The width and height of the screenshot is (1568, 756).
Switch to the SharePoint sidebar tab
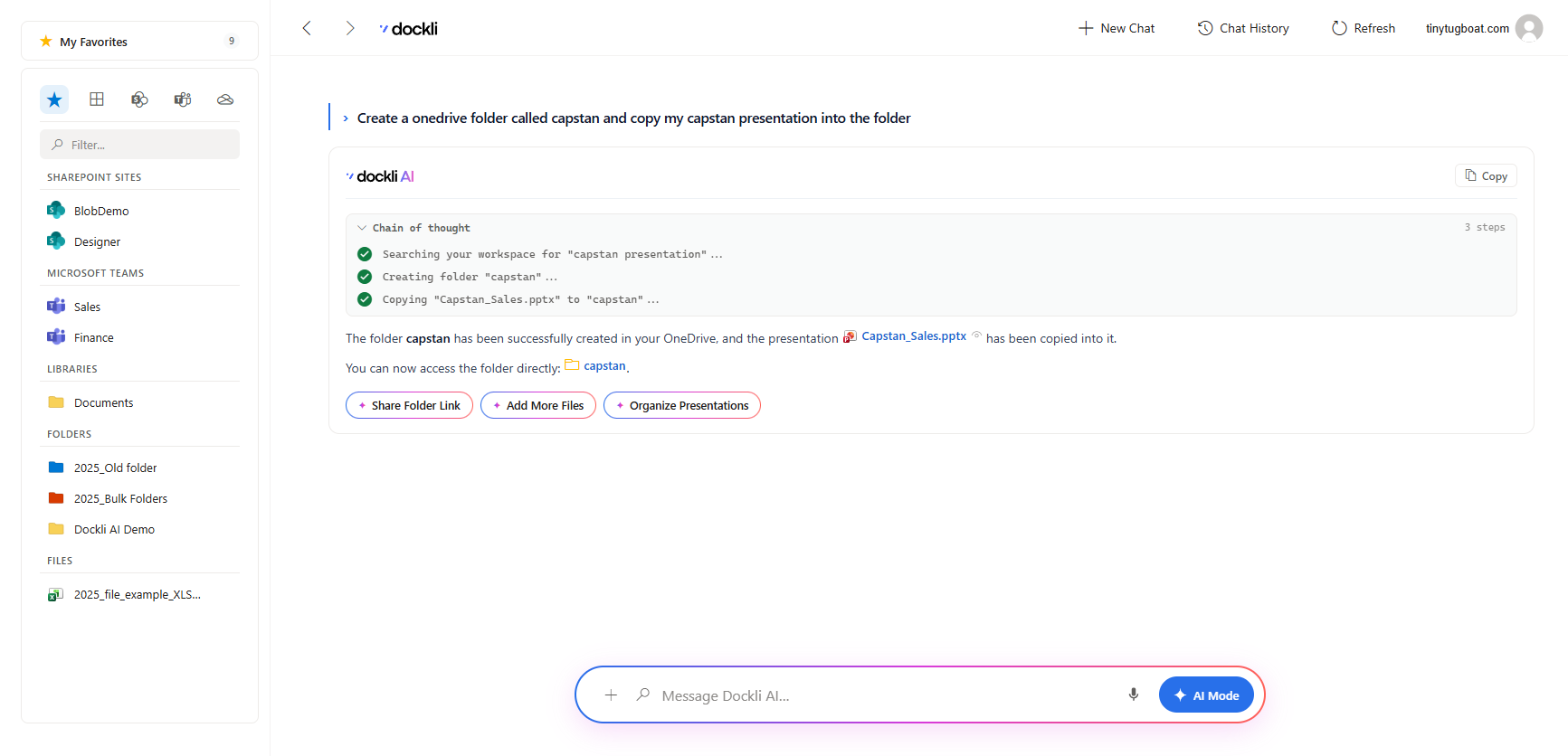(x=139, y=99)
